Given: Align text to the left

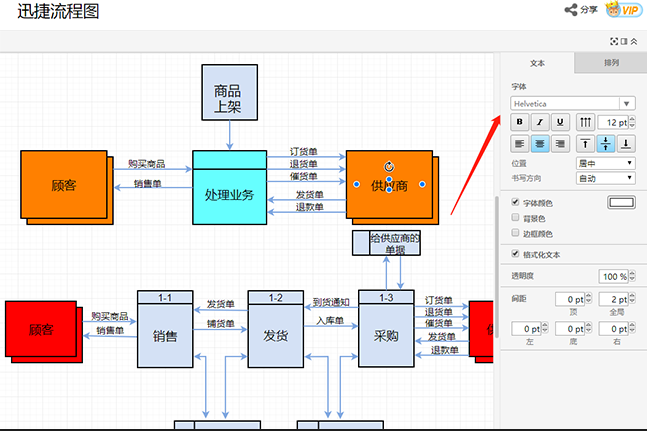Looking at the screenshot, I should (519, 144).
